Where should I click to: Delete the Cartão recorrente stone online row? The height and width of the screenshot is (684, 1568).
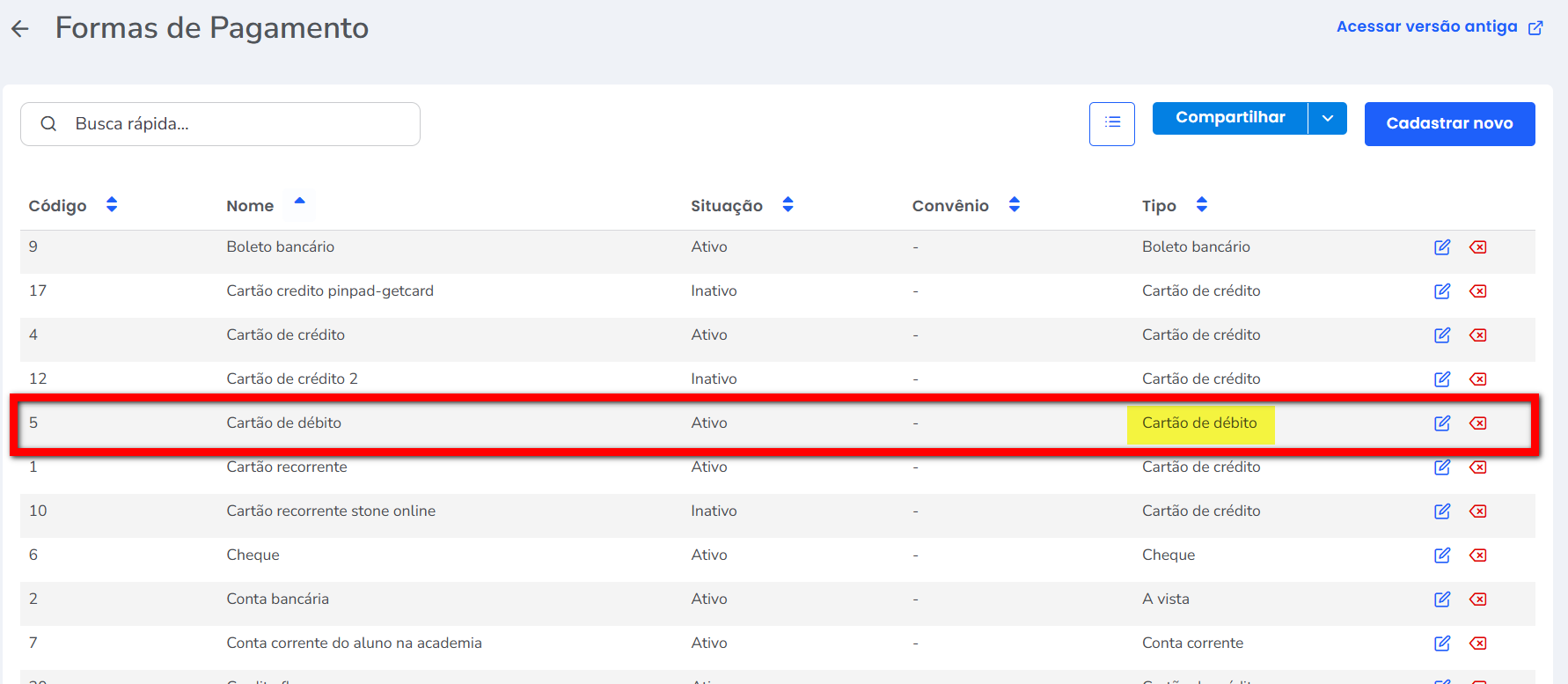pos(1477,511)
